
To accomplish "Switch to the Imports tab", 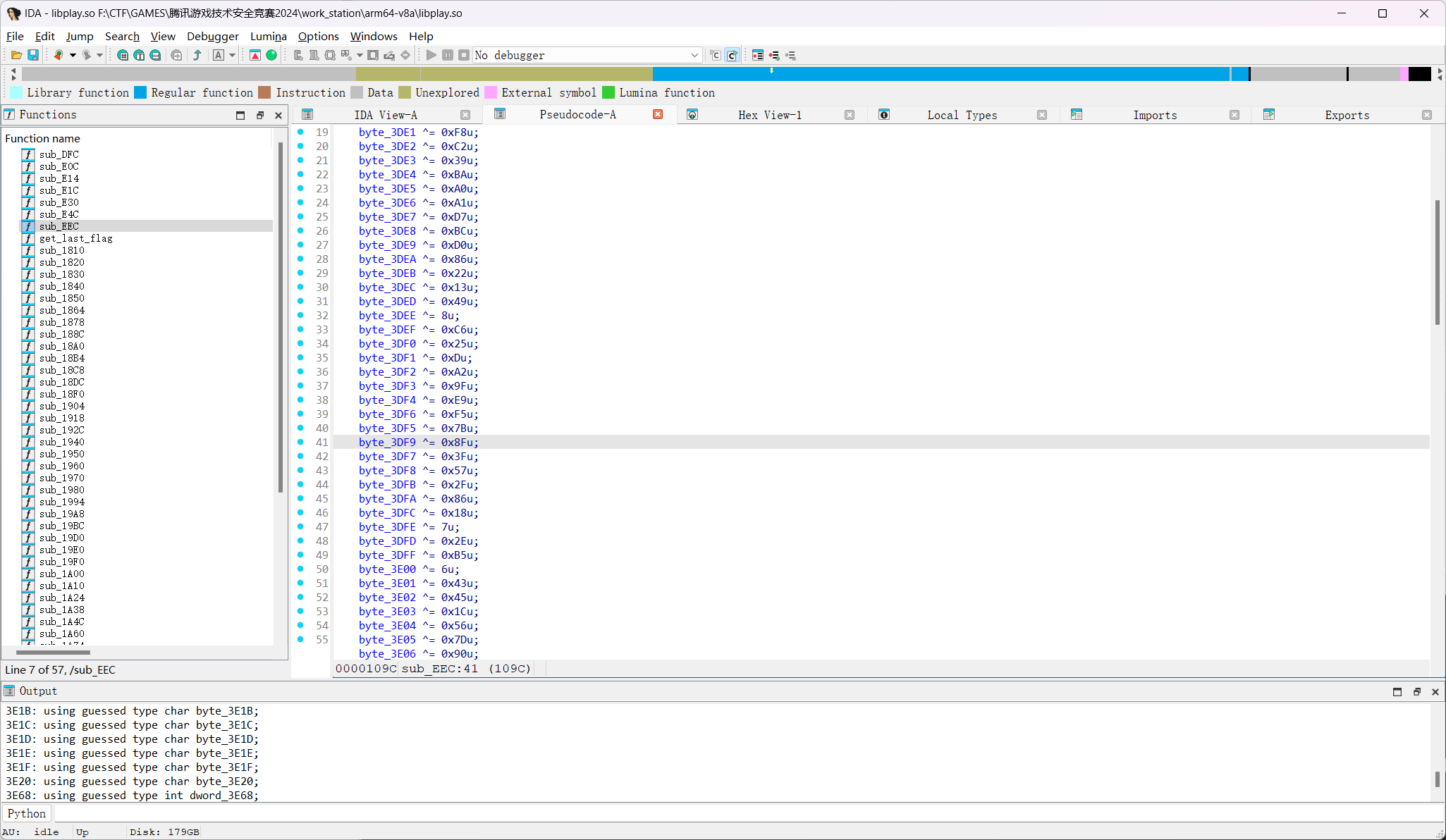I will 1155,115.
